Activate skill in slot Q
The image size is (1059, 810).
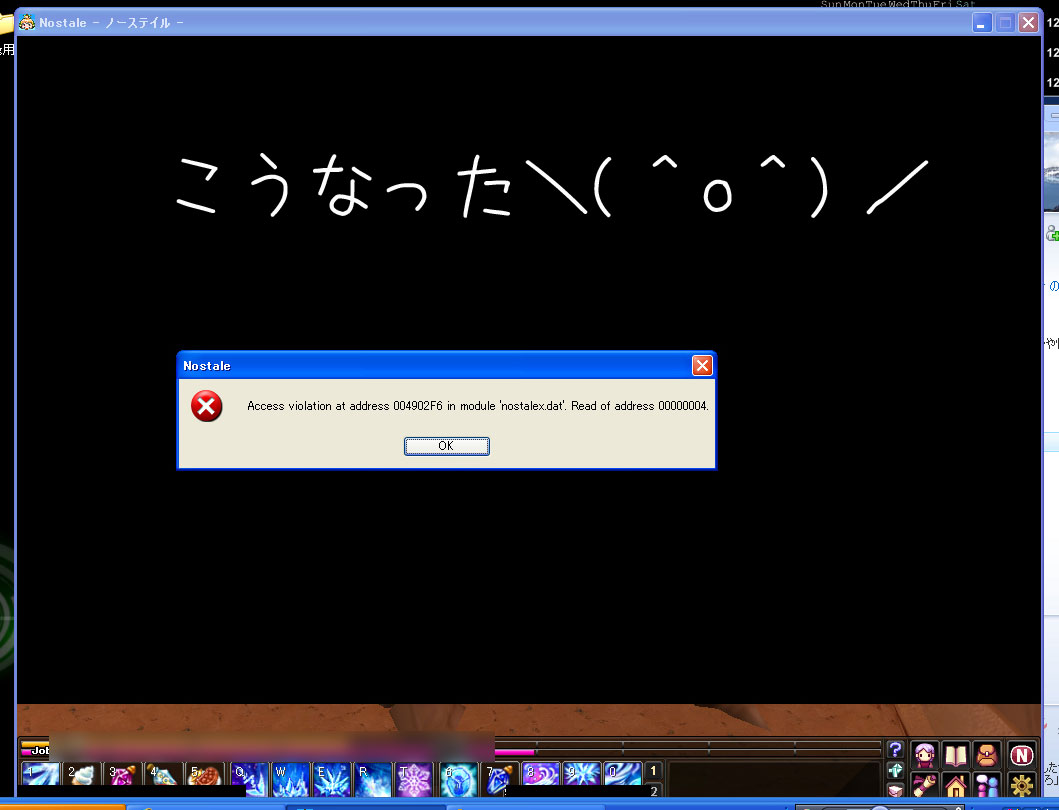(x=250, y=778)
